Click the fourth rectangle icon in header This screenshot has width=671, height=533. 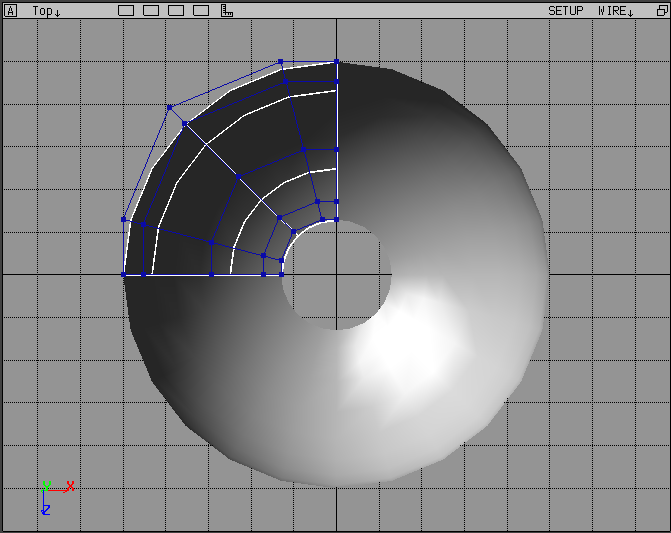[201, 11]
